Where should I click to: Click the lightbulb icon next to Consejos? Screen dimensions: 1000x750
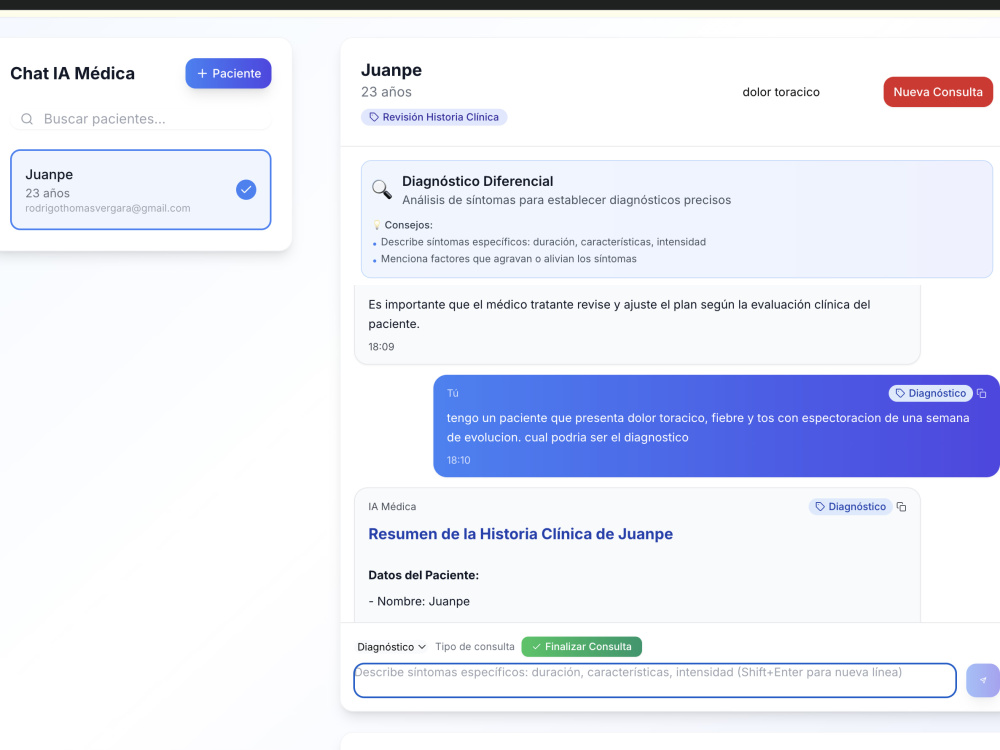point(376,224)
